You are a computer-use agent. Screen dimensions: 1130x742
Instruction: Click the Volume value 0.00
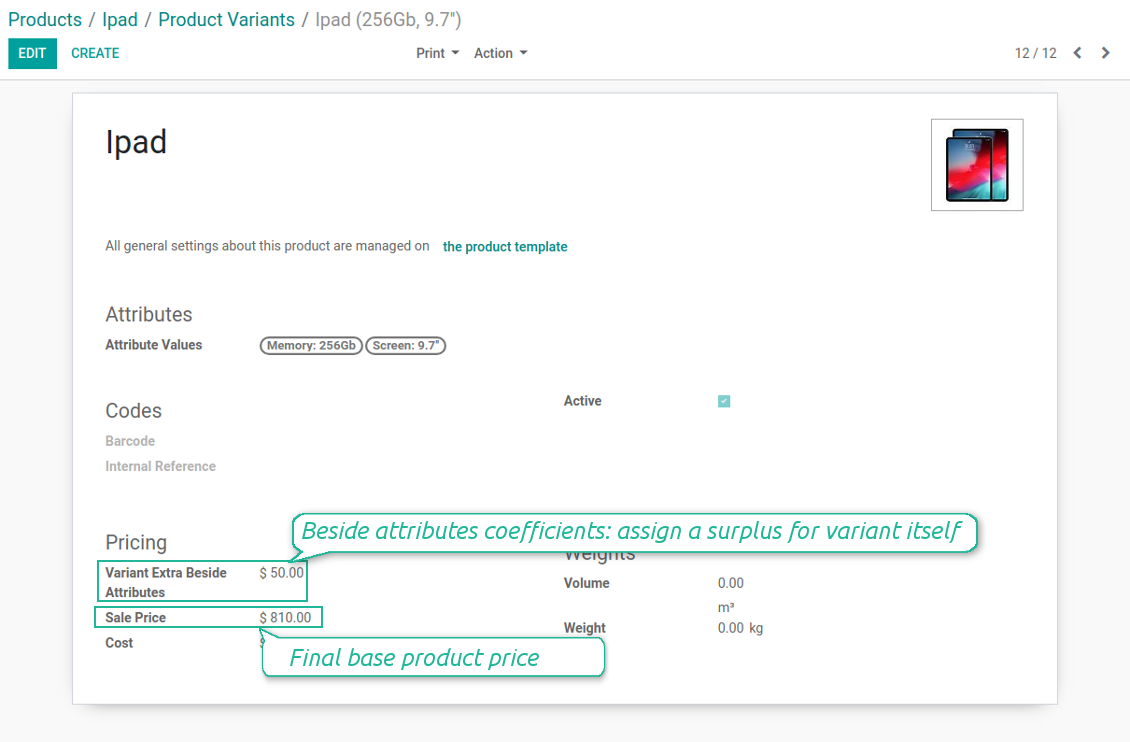pyautogui.click(x=731, y=584)
